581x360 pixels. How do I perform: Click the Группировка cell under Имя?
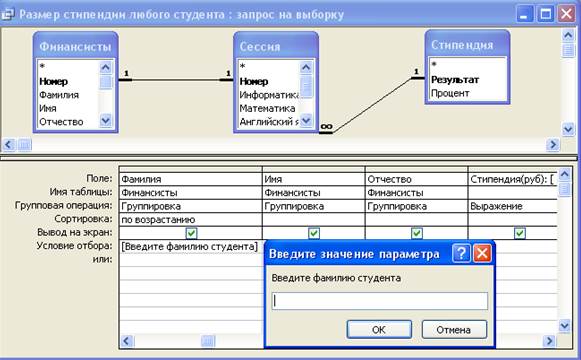point(313,206)
